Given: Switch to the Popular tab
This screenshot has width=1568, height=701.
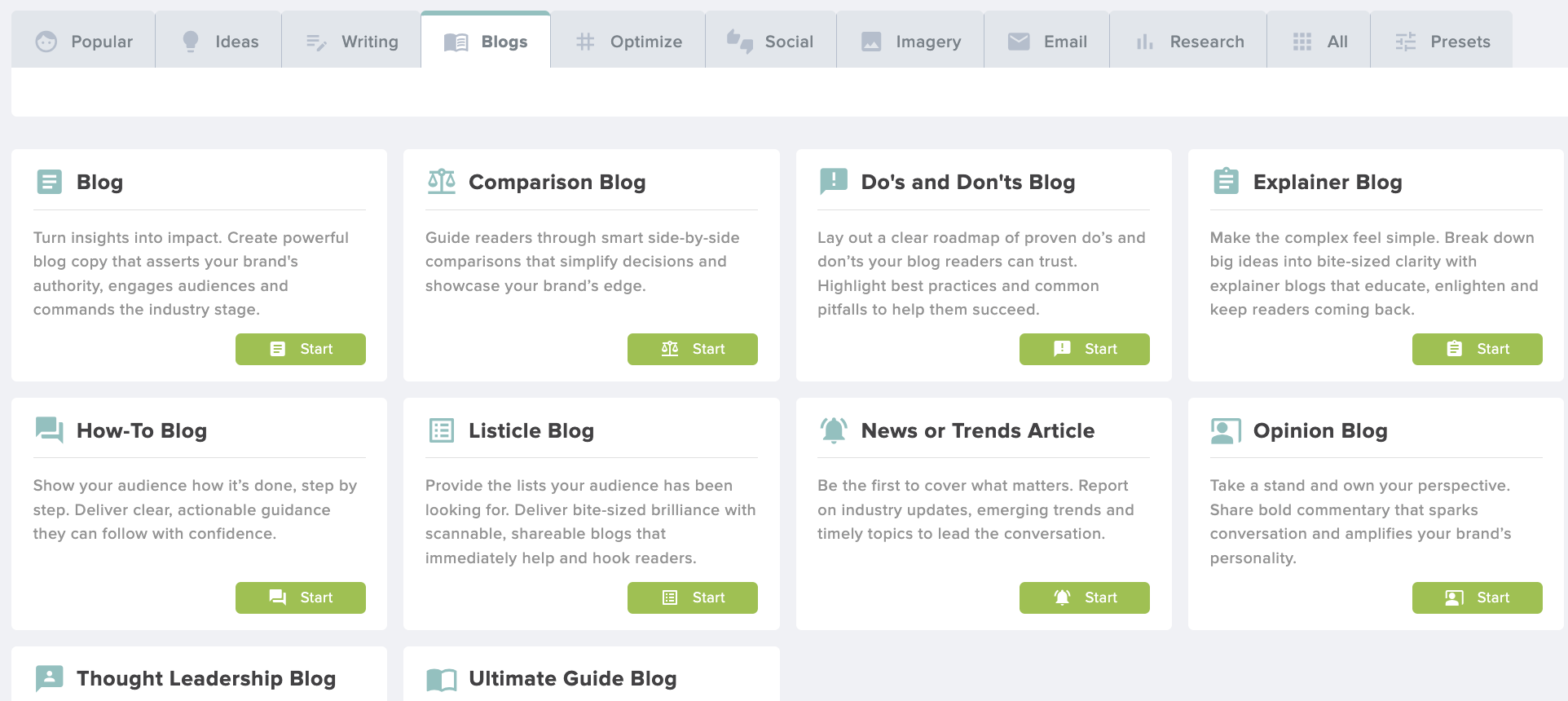Looking at the screenshot, I should click(83, 40).
